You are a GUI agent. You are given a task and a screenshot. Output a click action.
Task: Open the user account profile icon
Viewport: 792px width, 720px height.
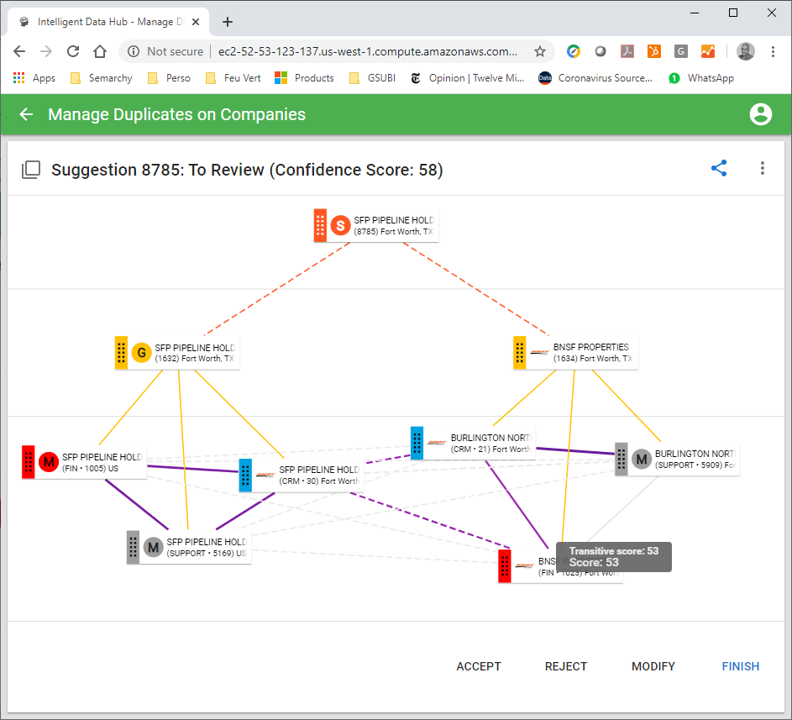[760, 114]
